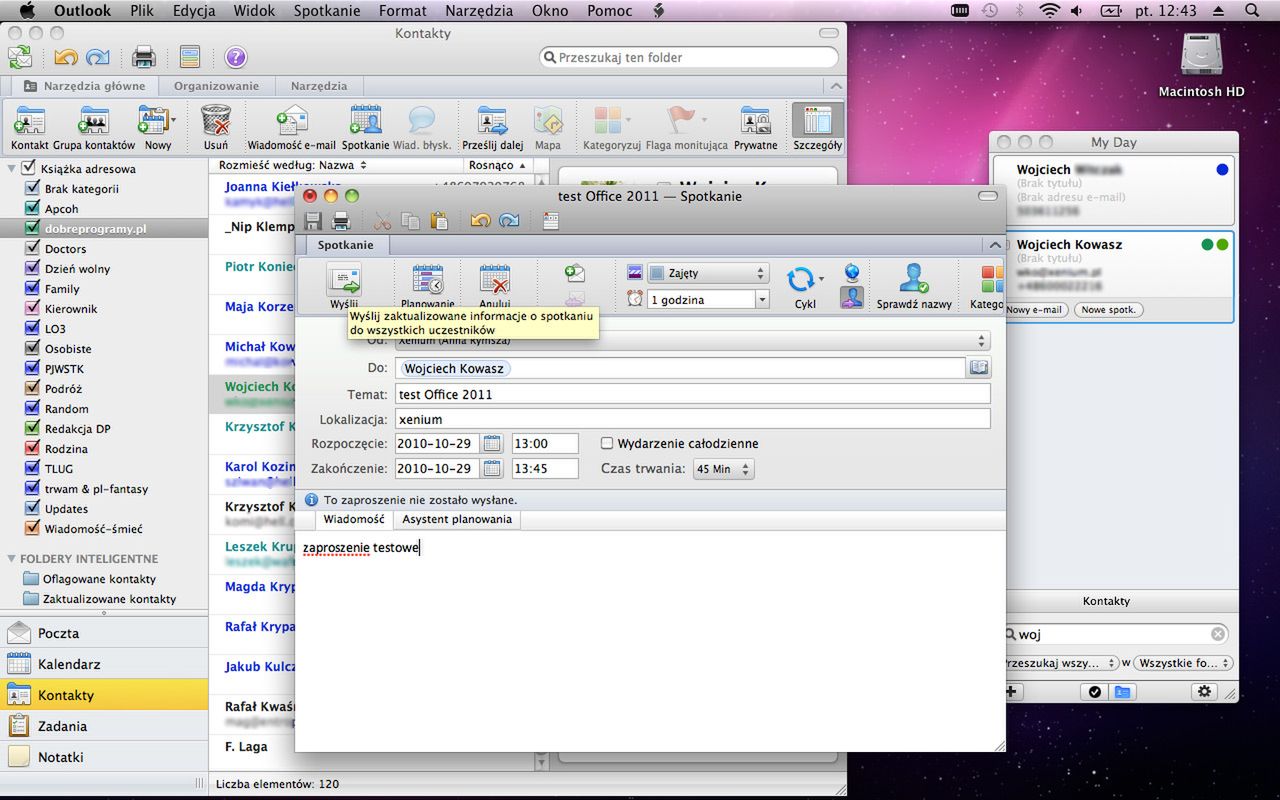The width and height of the screenshot is (1280, 800).
Task: Click the redo arrow in the meeting window
Action: [509, 221]
